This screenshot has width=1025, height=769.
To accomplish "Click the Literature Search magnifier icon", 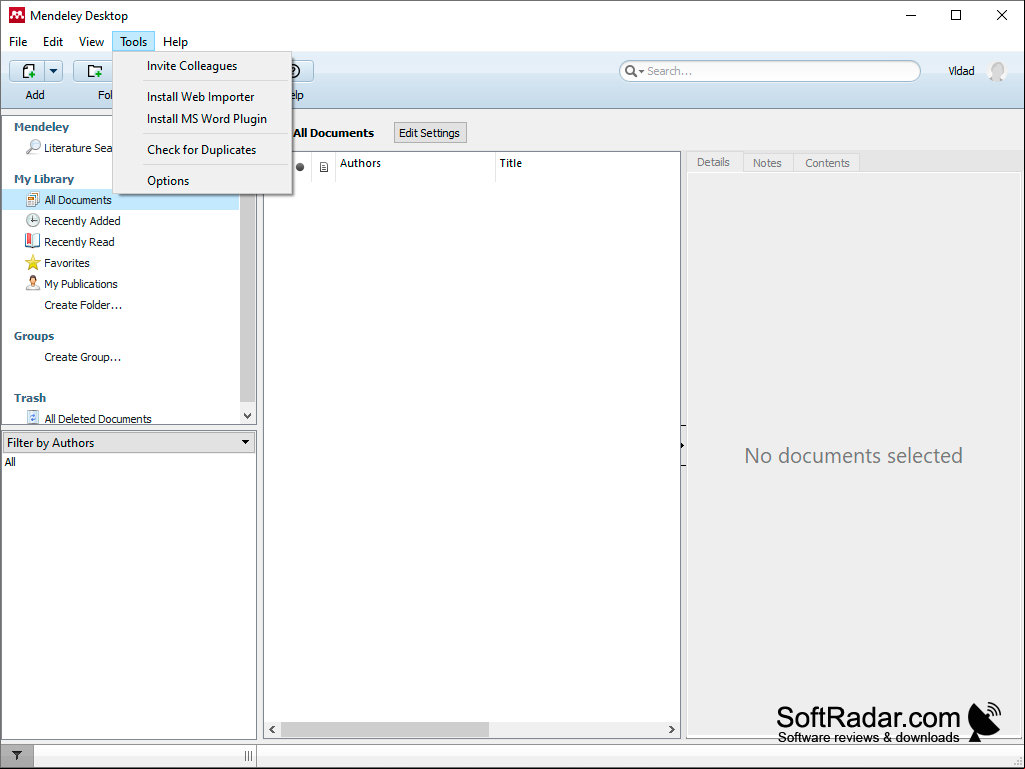I will click(x=33, y=147).
